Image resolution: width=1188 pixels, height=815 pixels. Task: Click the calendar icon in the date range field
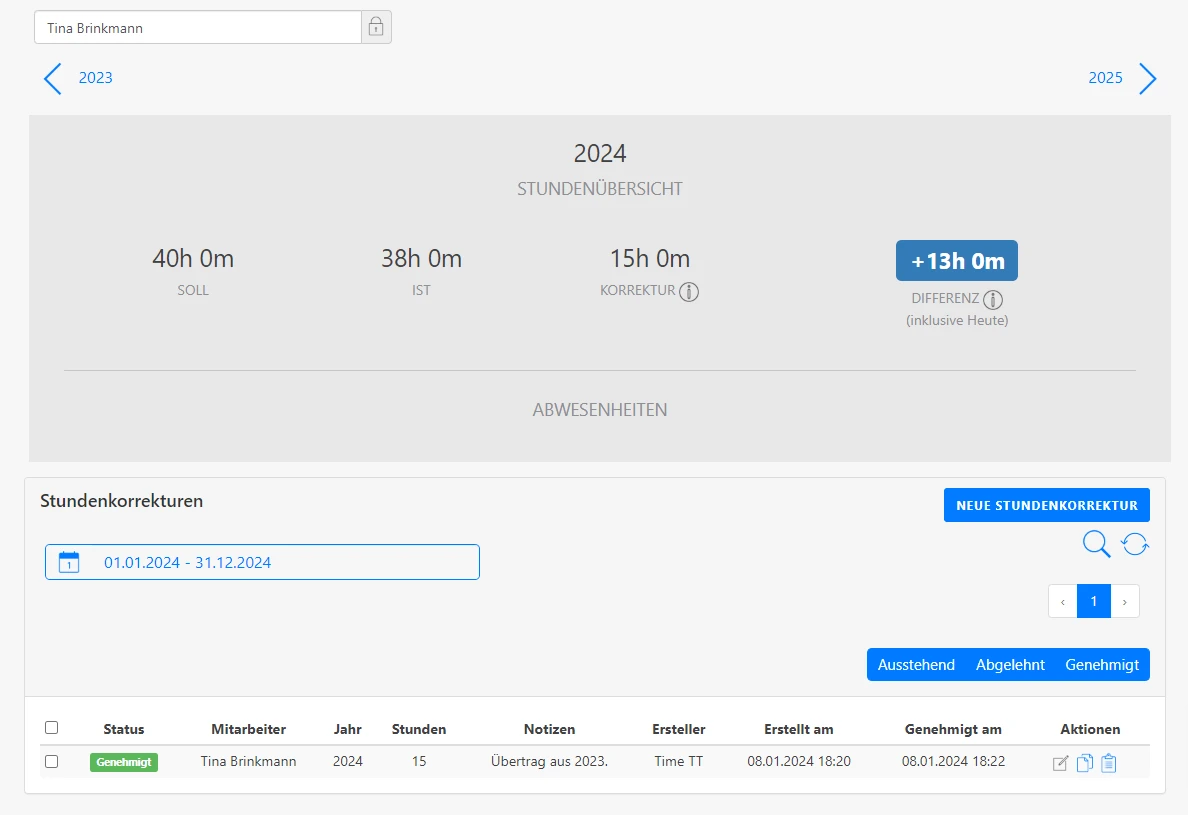click(x=67, y=561)
